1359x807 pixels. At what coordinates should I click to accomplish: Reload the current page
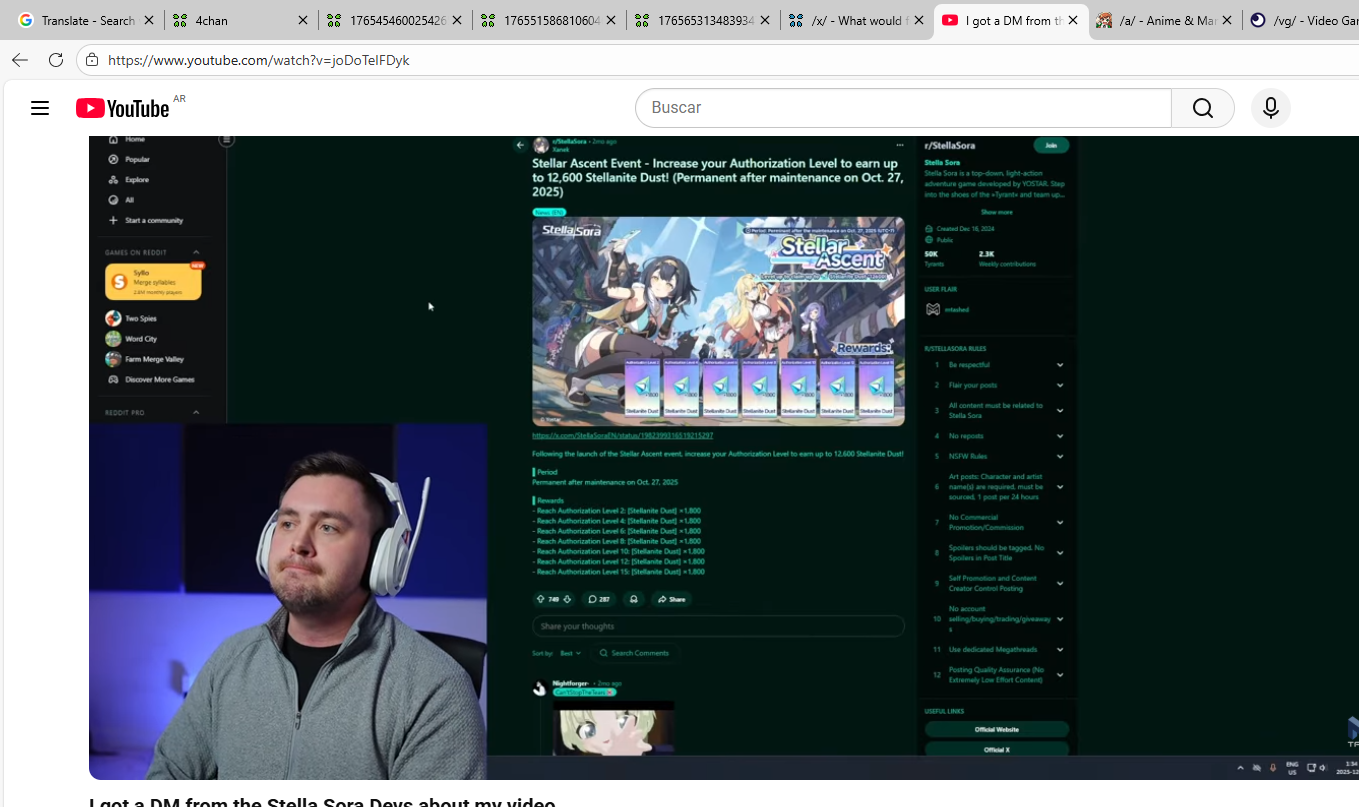pyautogui.click(x=56, y=60)
